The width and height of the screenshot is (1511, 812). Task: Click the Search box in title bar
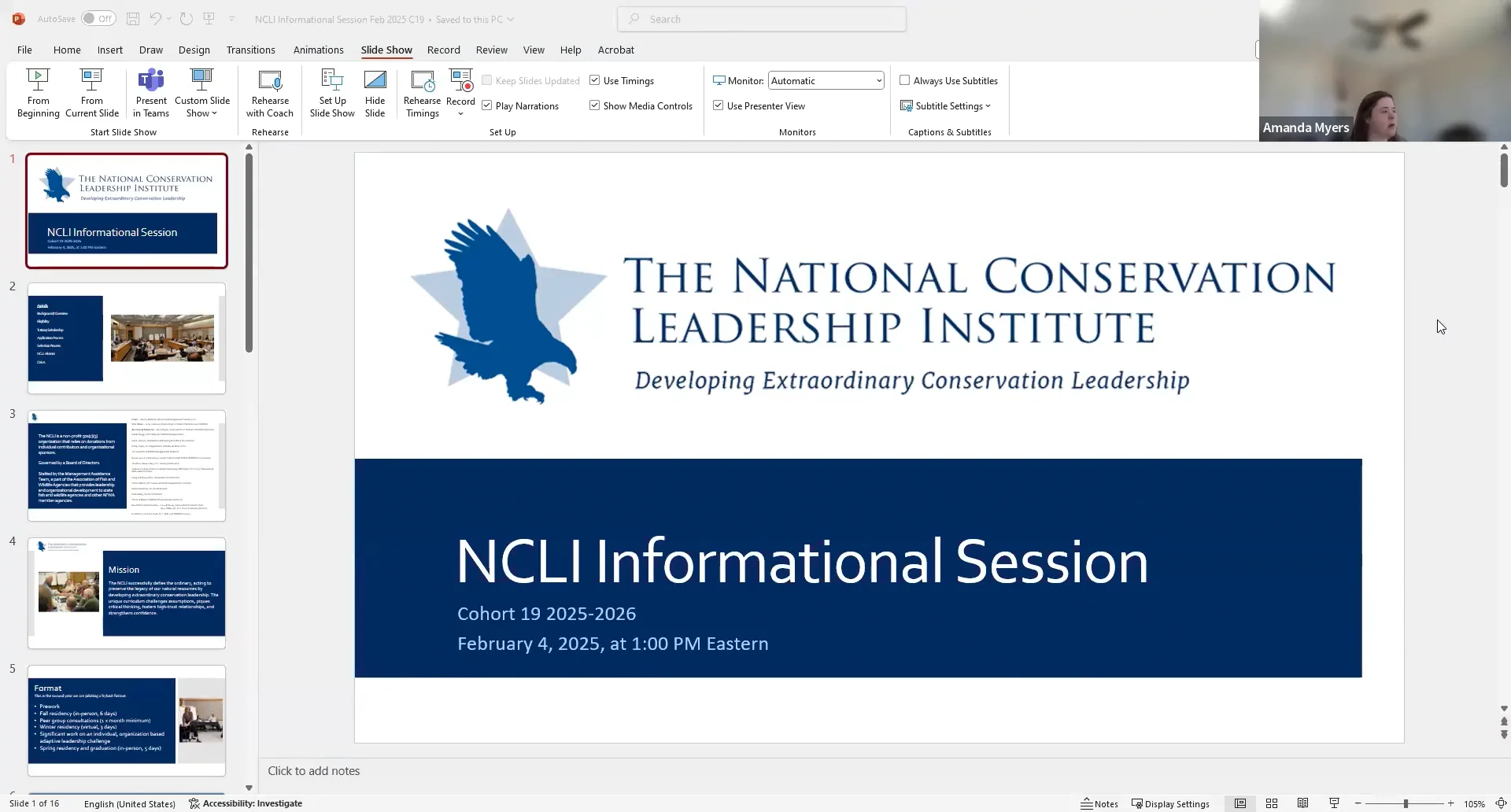[x=762, y=19]
